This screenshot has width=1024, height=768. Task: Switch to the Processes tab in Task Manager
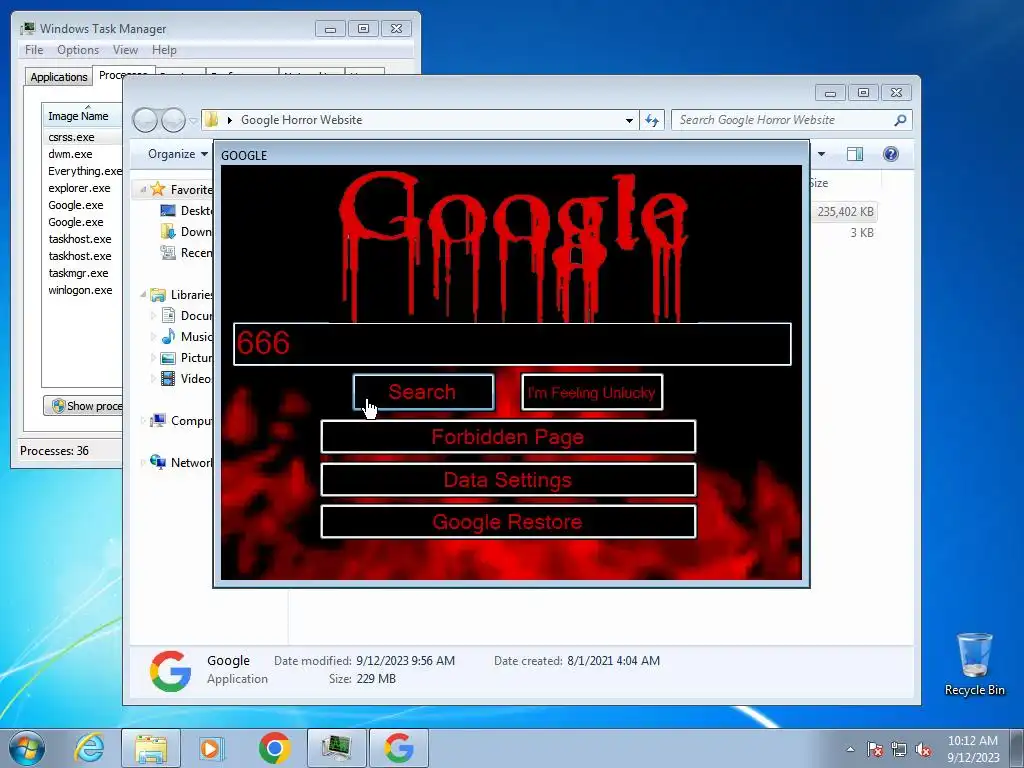tap(123, 74)
